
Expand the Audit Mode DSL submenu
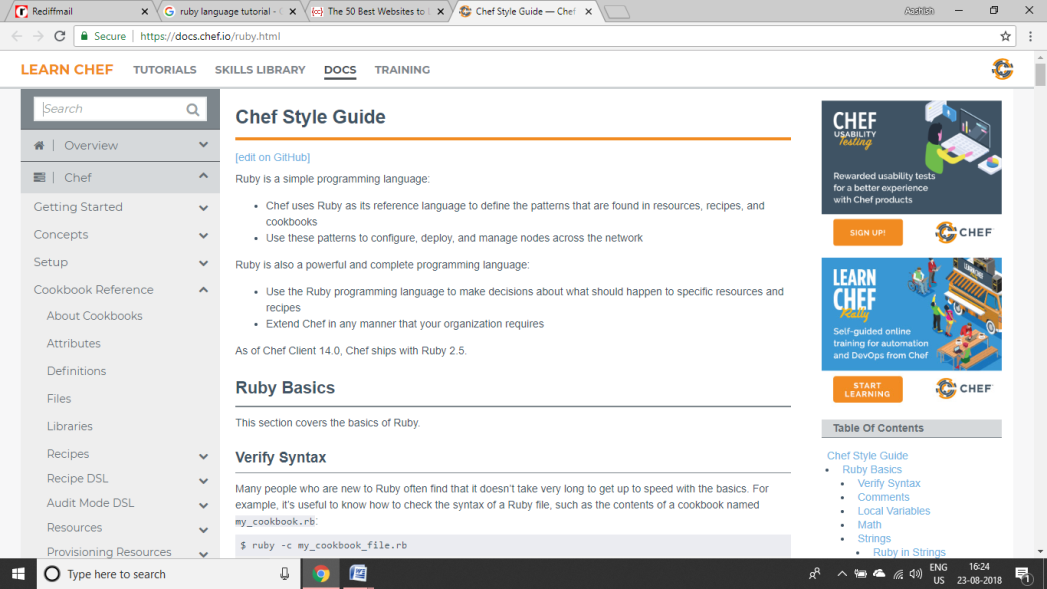point(203,505)
